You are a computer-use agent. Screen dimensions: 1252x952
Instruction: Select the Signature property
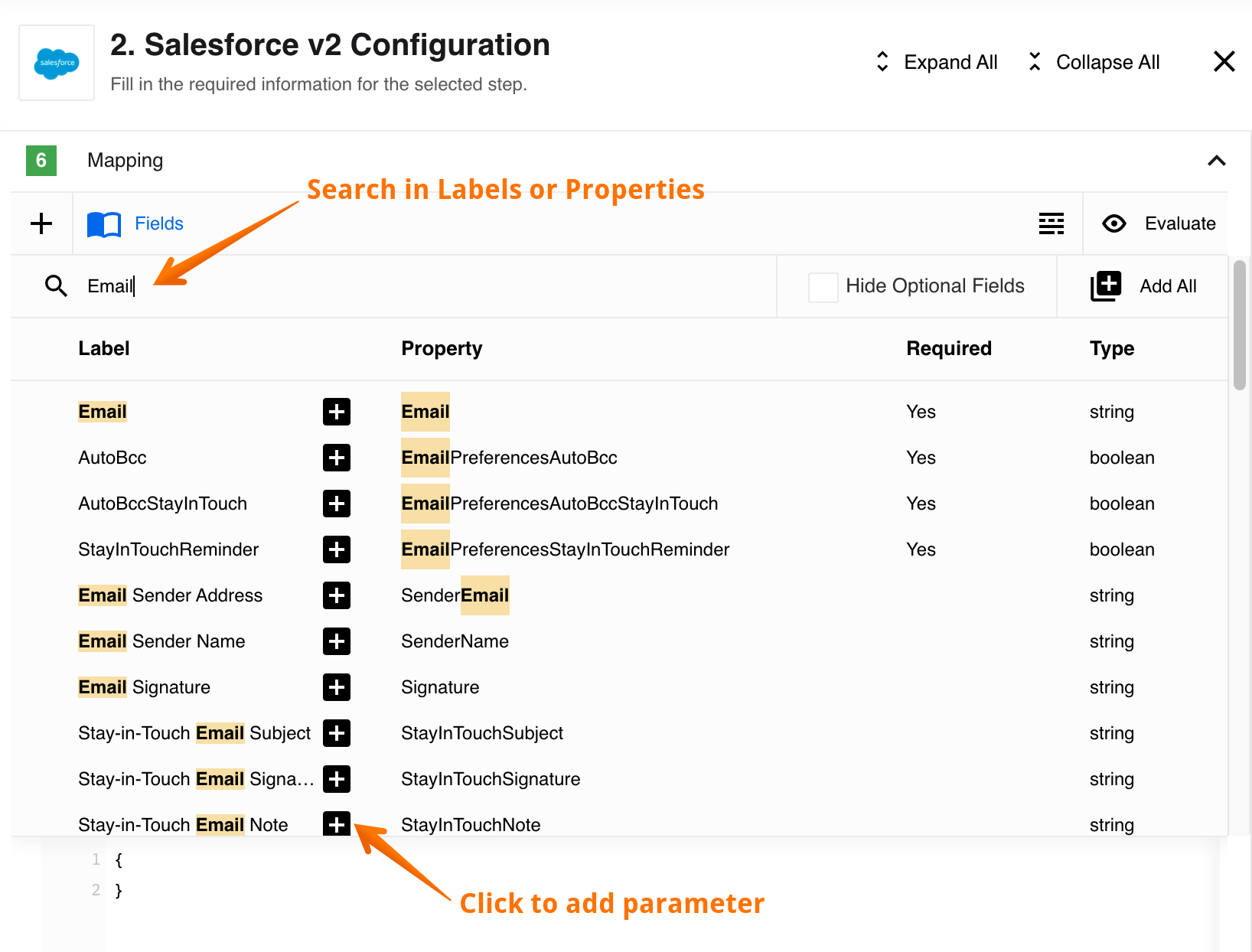[x=440, y=687]
